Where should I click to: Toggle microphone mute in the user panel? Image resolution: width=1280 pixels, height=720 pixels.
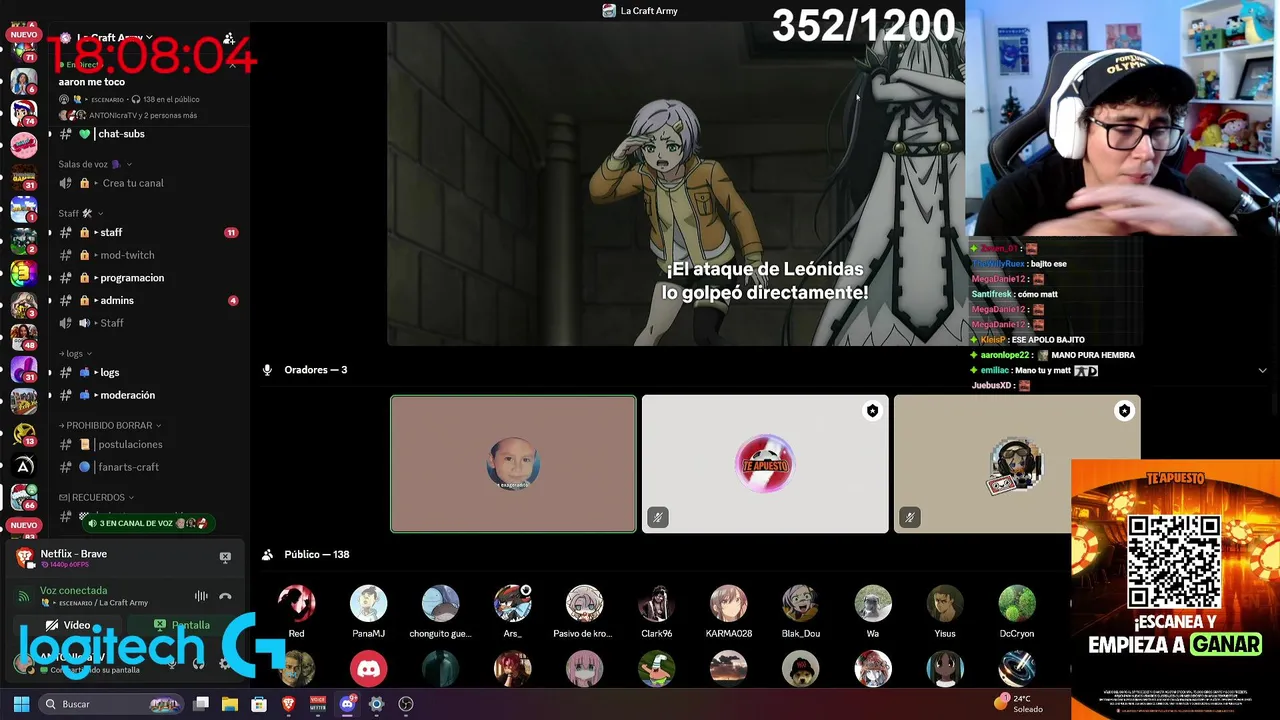pyautogui.click(x=173, y=663)
